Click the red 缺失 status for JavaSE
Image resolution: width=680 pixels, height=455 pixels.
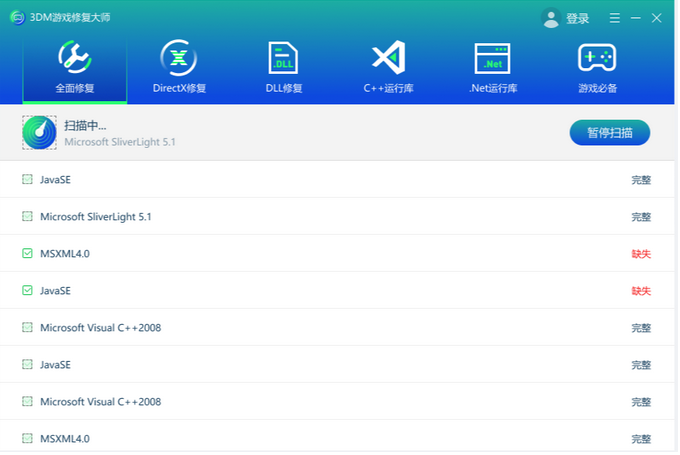point(641,291)
